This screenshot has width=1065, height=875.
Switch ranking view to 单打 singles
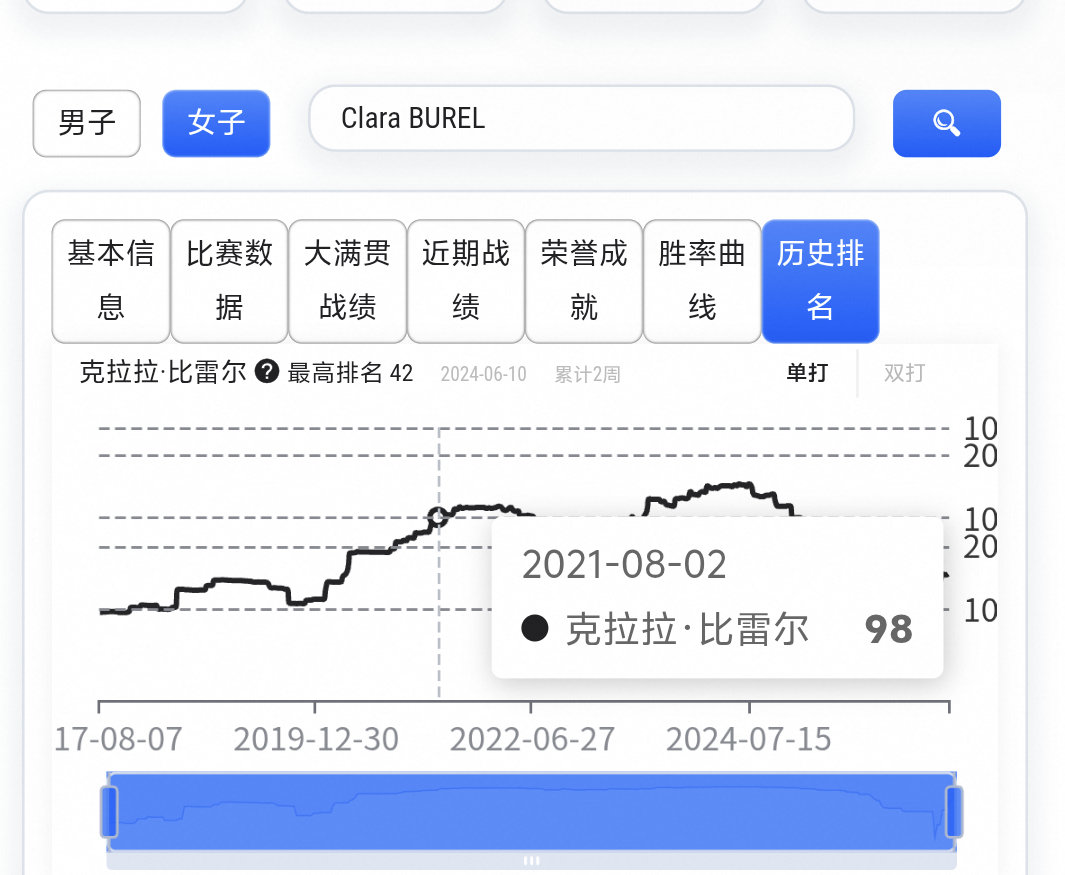[x=807, y=373]
